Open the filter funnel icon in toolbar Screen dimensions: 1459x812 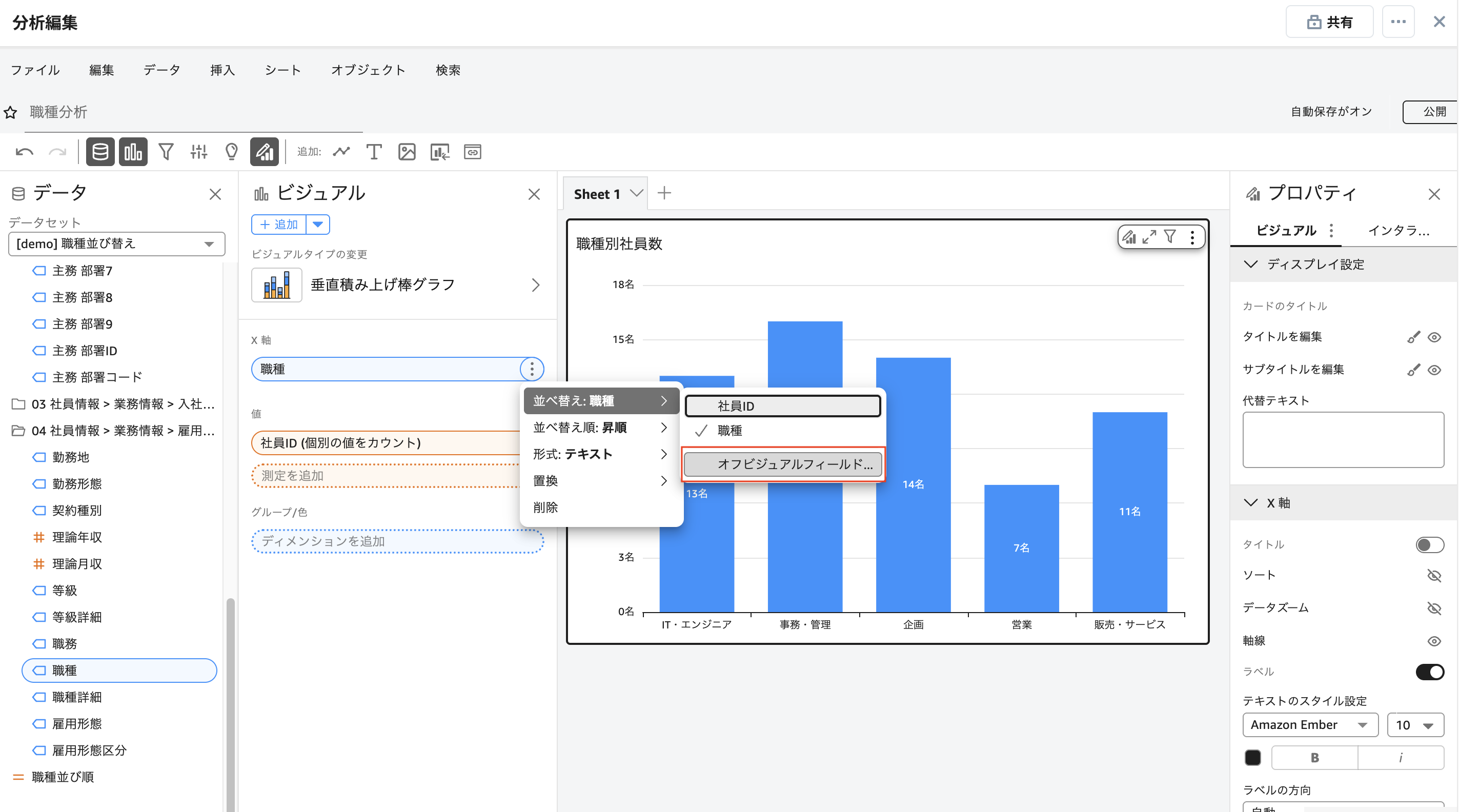[166, 152]
